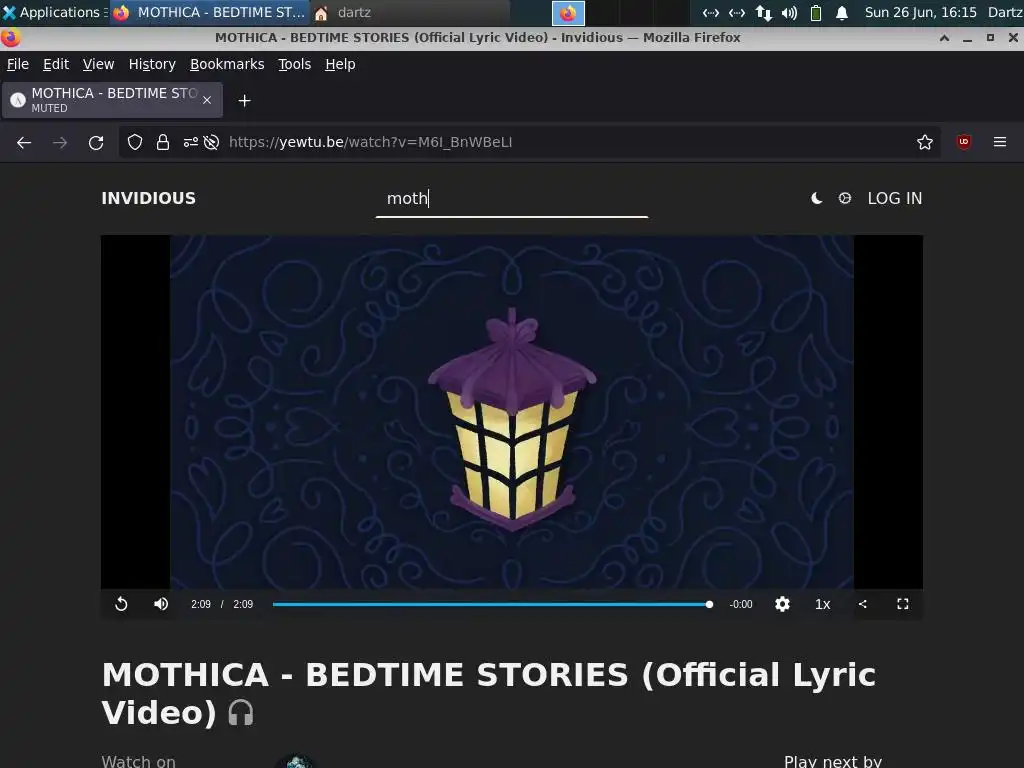Switch to the dartz file manager taskbar item
Screen dimensions: 1024x768
[x=409, y=12]
